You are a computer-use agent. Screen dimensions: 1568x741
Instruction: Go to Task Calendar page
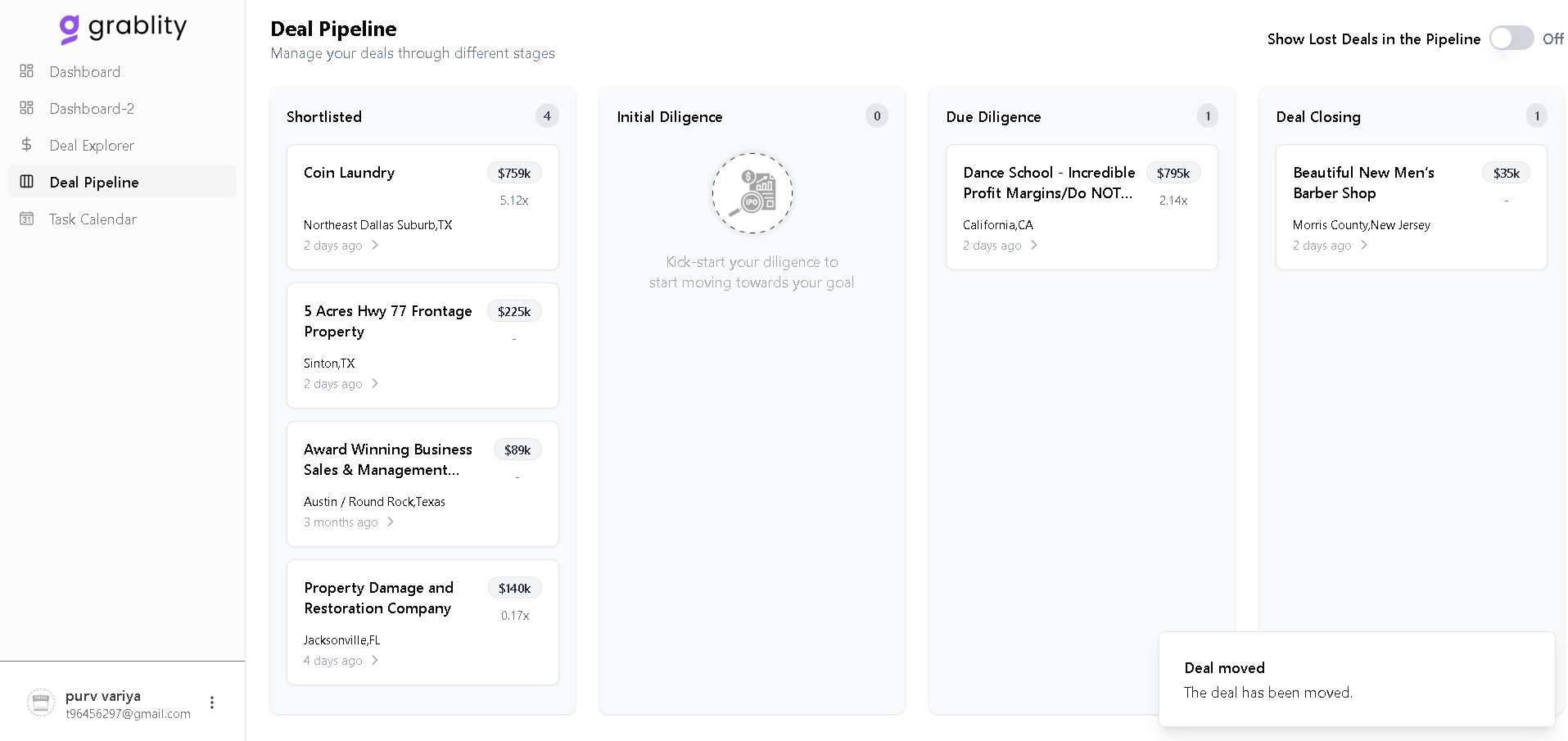click(93, 219)
